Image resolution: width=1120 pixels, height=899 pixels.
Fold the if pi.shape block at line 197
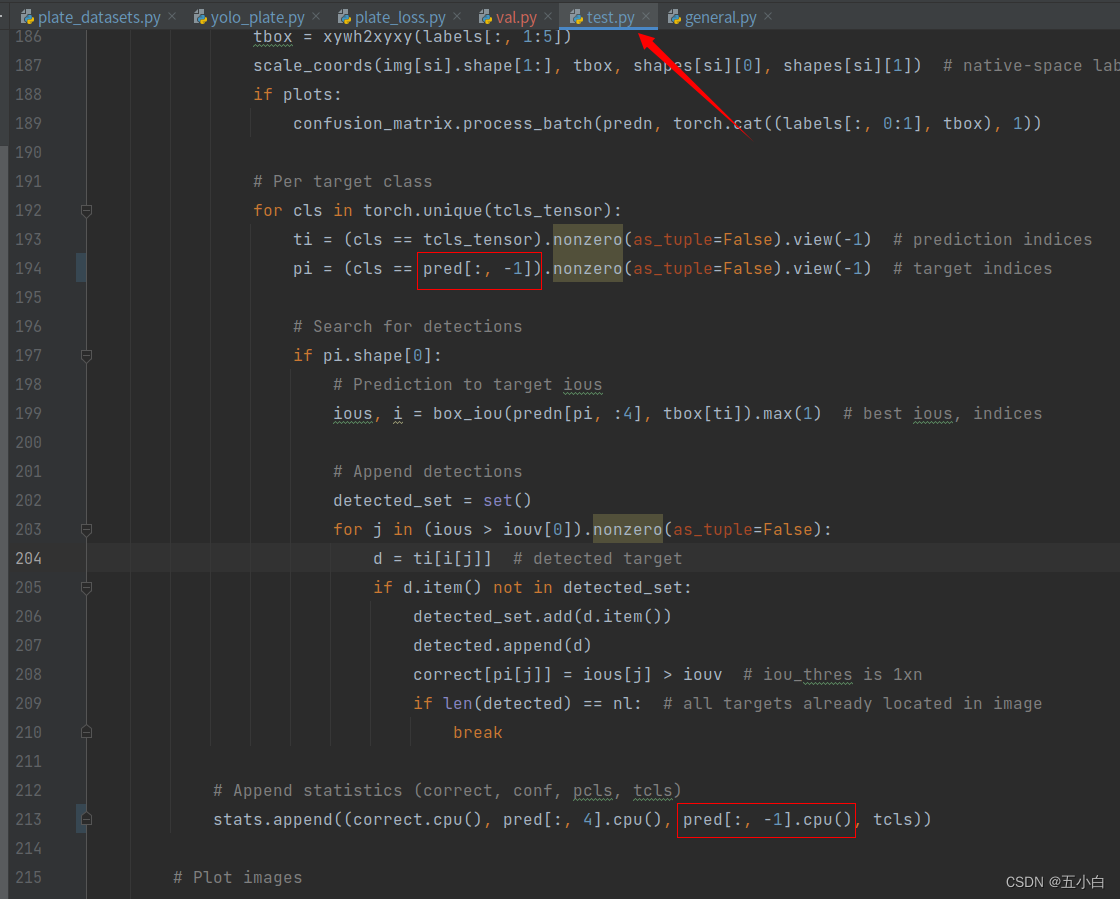click(86, 355)
